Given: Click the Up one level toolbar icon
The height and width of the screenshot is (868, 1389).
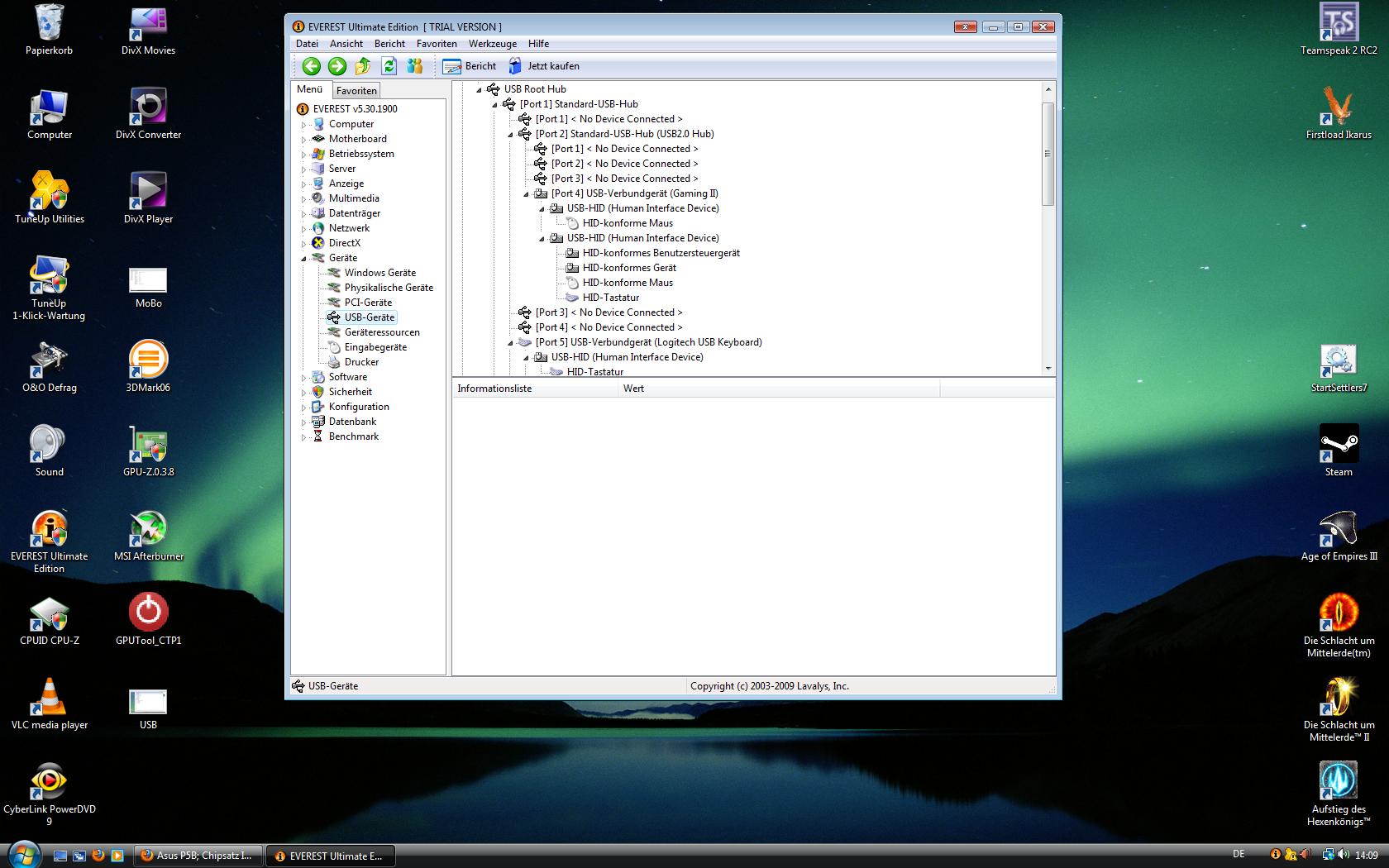Looking at the screenshot, I should 363,66.
